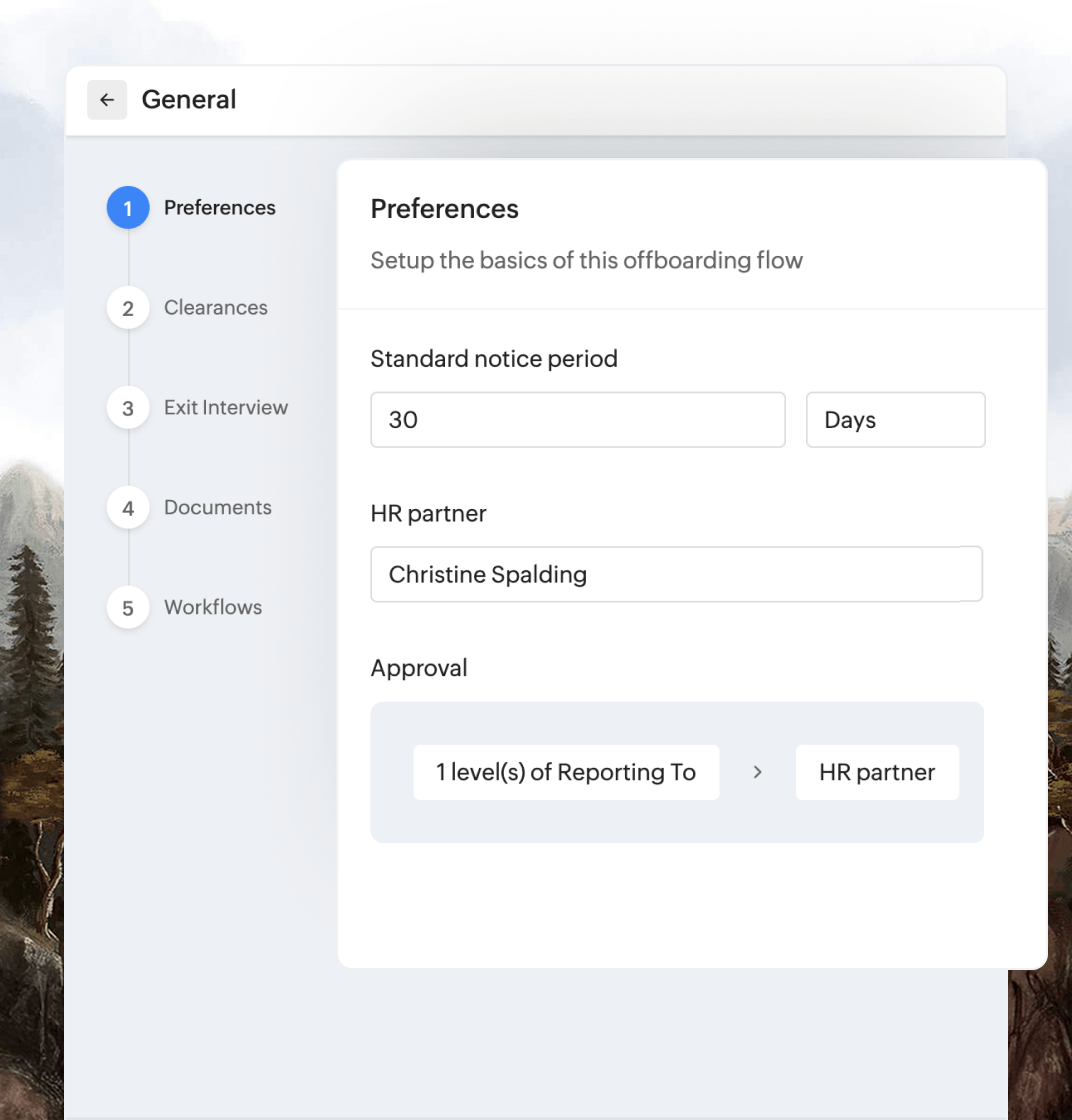Screen dimensions: 1072x1120
Task: Select step circle 3 for Exit Interview
Action: pyautogui.click(x=127, y=407)
